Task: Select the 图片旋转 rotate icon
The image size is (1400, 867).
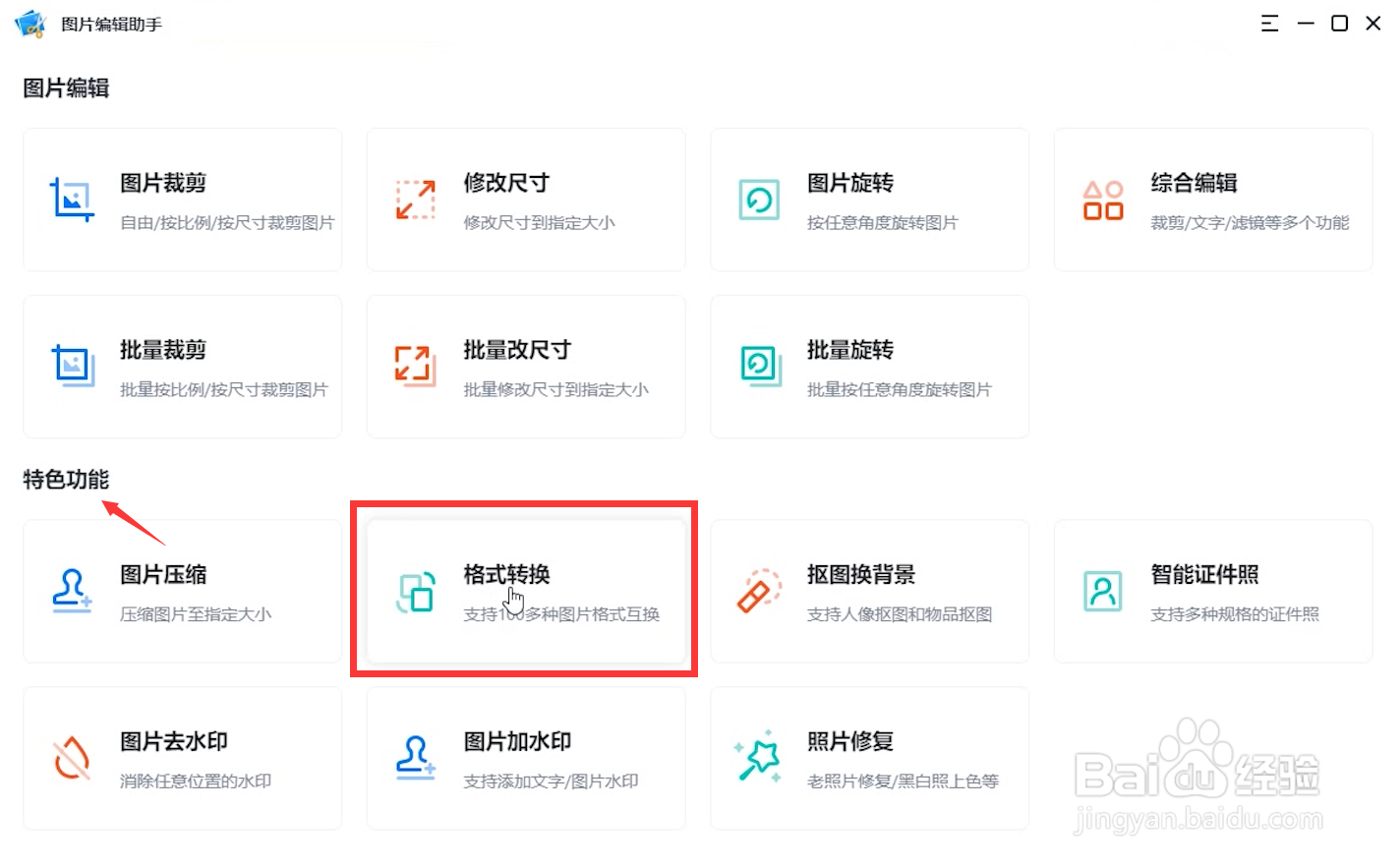Action: point(758,200)
